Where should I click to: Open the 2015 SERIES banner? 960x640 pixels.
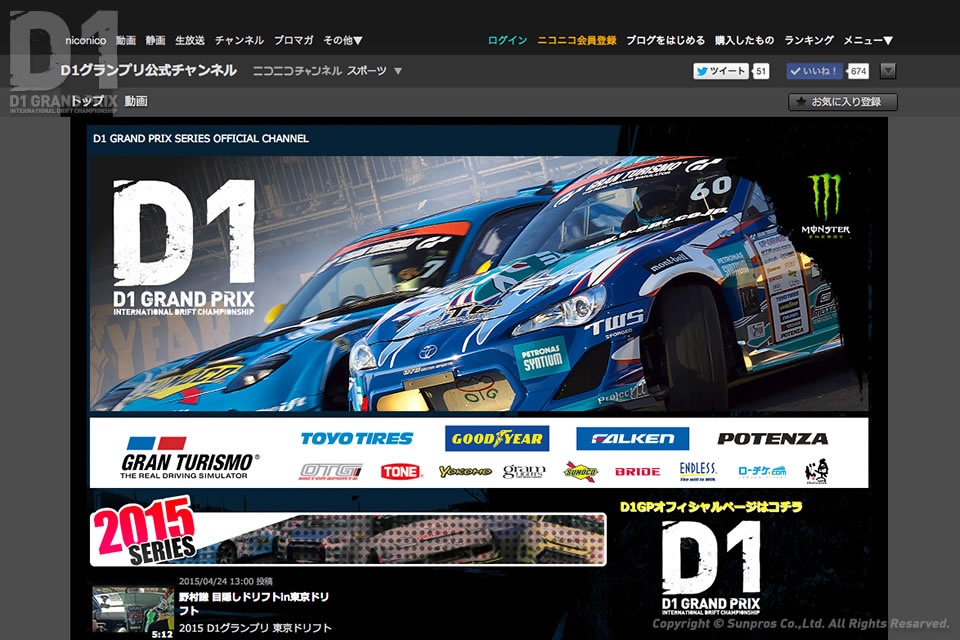tap(348, 532)
